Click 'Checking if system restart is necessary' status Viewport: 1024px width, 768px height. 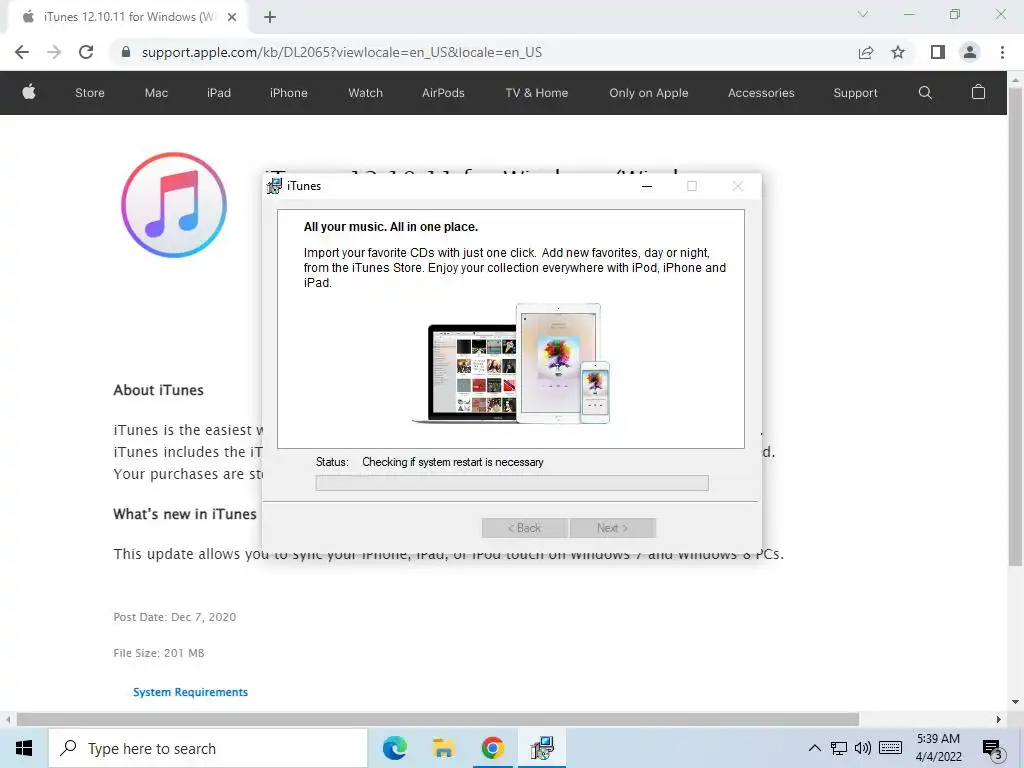[453, 462]
